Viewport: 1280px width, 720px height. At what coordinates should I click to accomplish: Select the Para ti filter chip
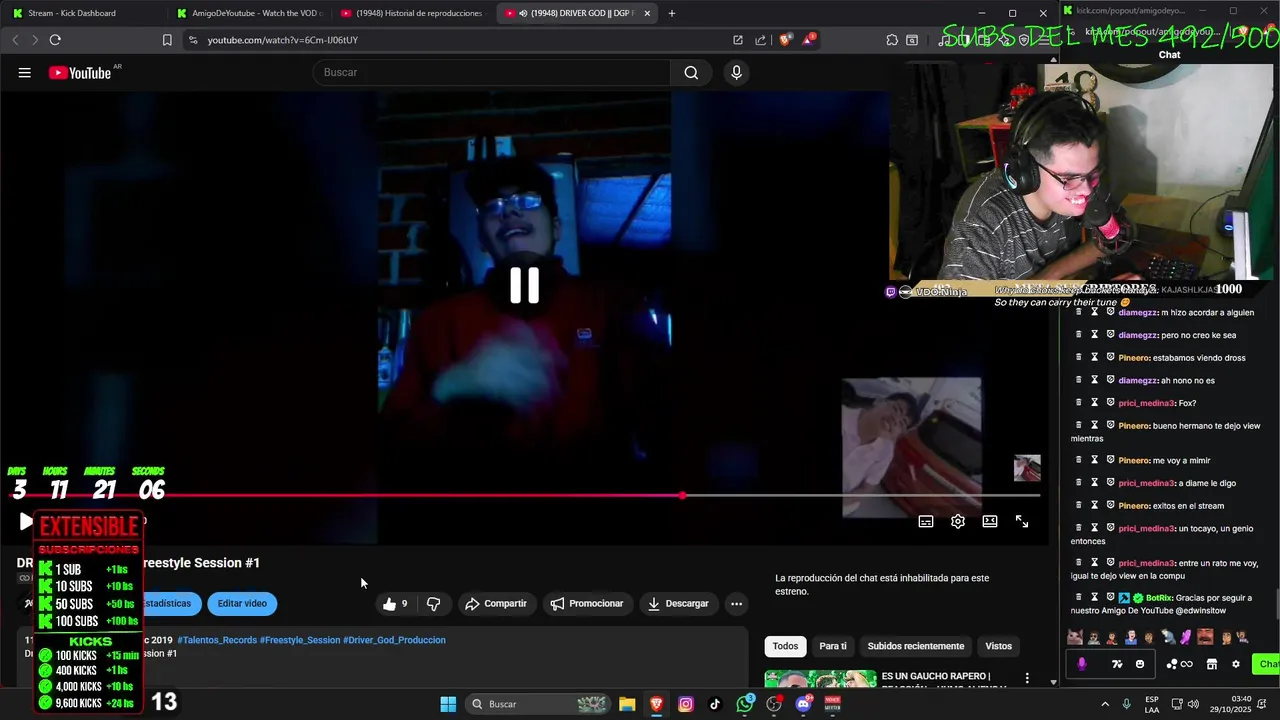click(833, 646)
